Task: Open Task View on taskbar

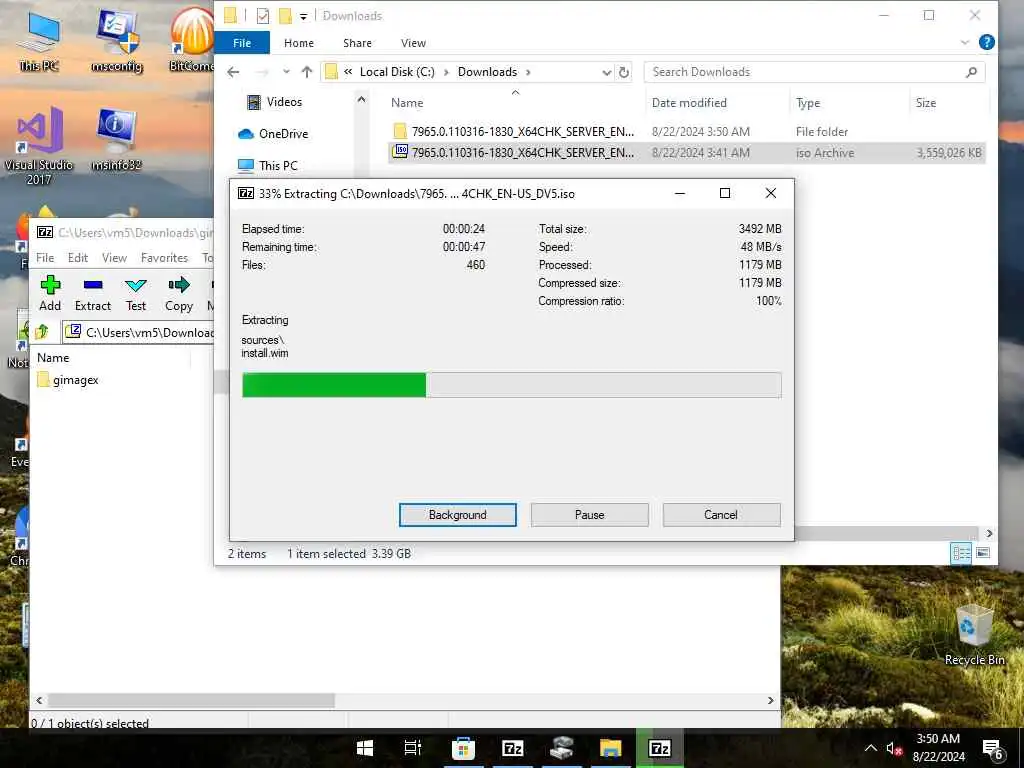Action: 413,748
